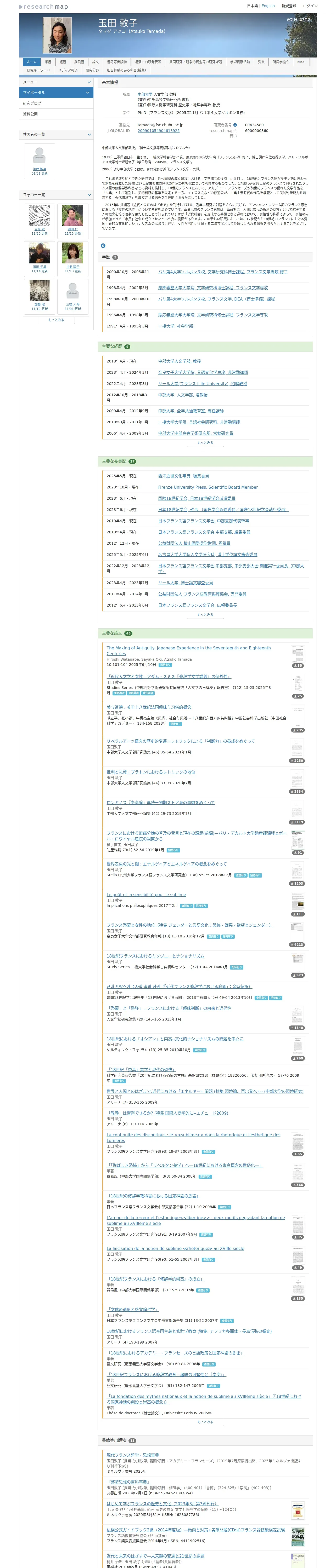336x1568 pixels.
Task: Collapse the メニュー sidebar panel
Action: (88, 82)
